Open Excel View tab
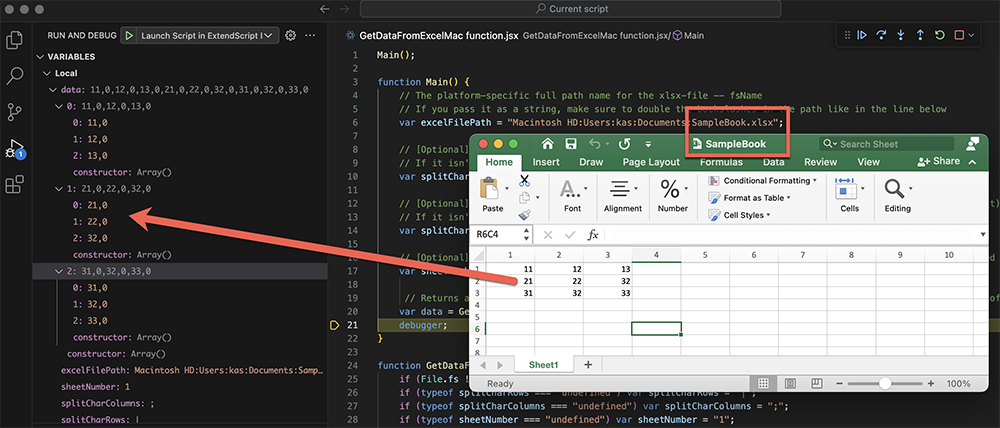1000x428 pixels. click(868, 162)
